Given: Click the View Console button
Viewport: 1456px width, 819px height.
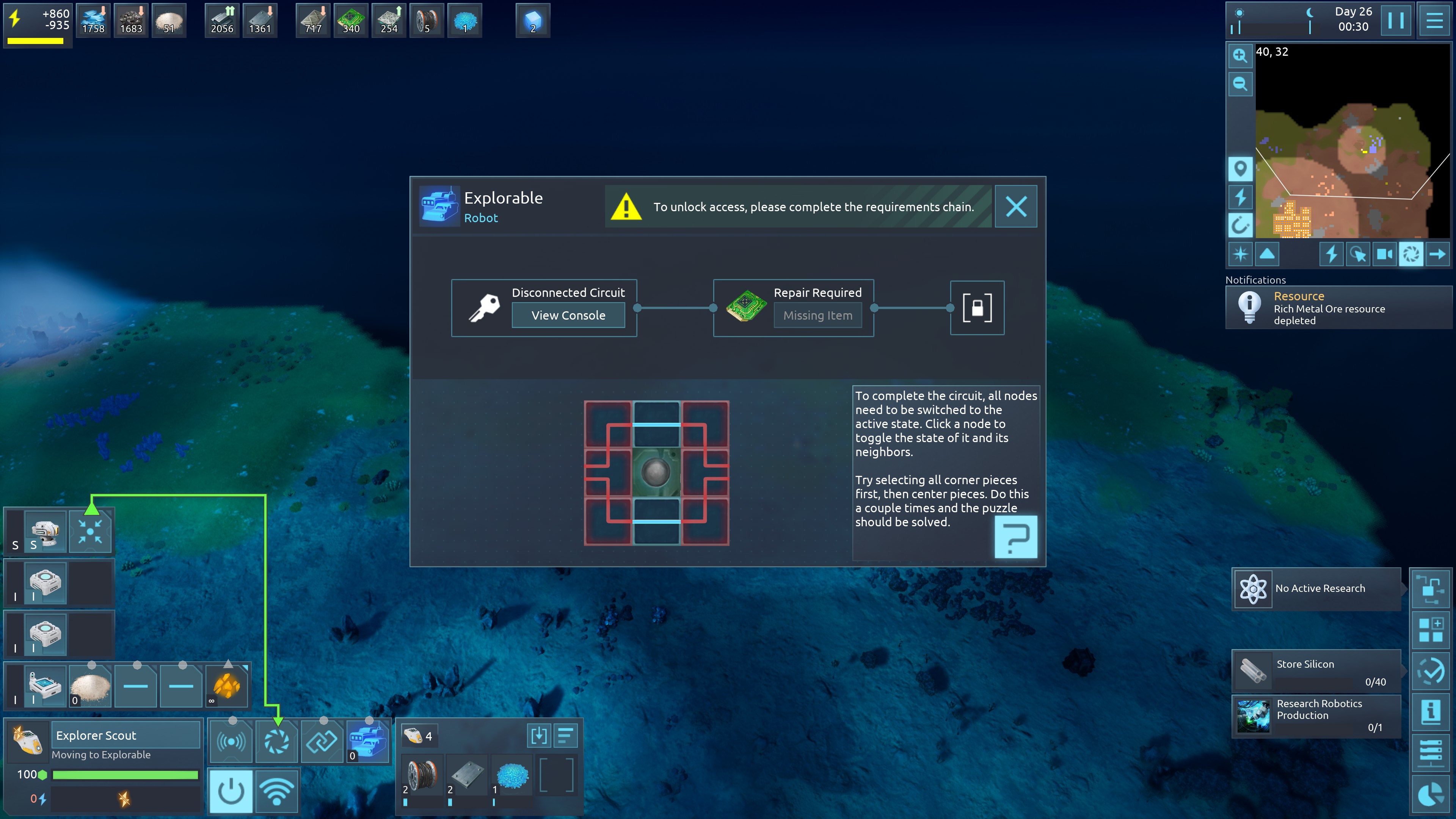Looking at the screenshot, I should [x=568, y=315].
